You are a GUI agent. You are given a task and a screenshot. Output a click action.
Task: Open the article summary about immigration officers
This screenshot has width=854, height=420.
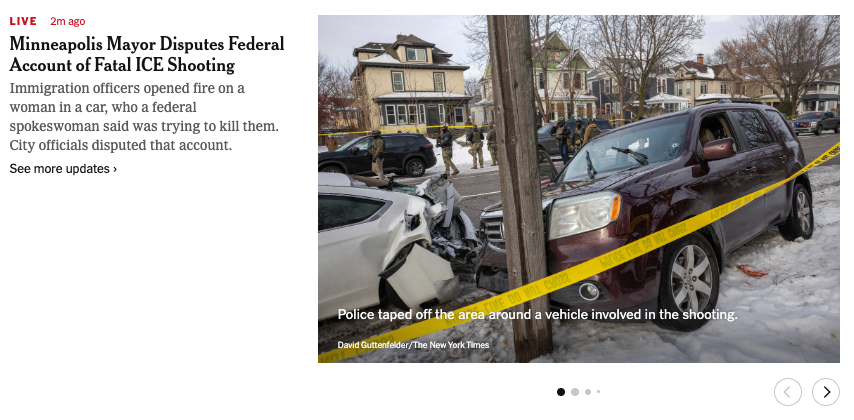pos(144,117)
